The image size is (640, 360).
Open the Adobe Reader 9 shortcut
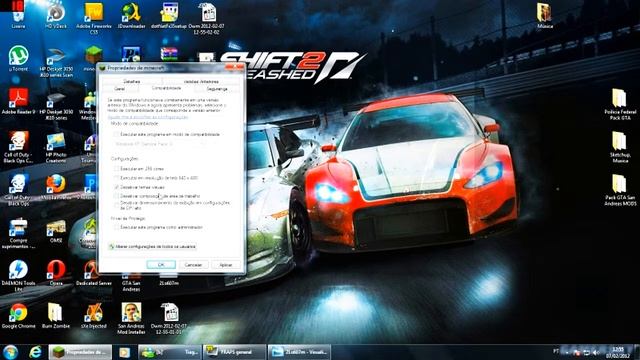pos(18,101)
